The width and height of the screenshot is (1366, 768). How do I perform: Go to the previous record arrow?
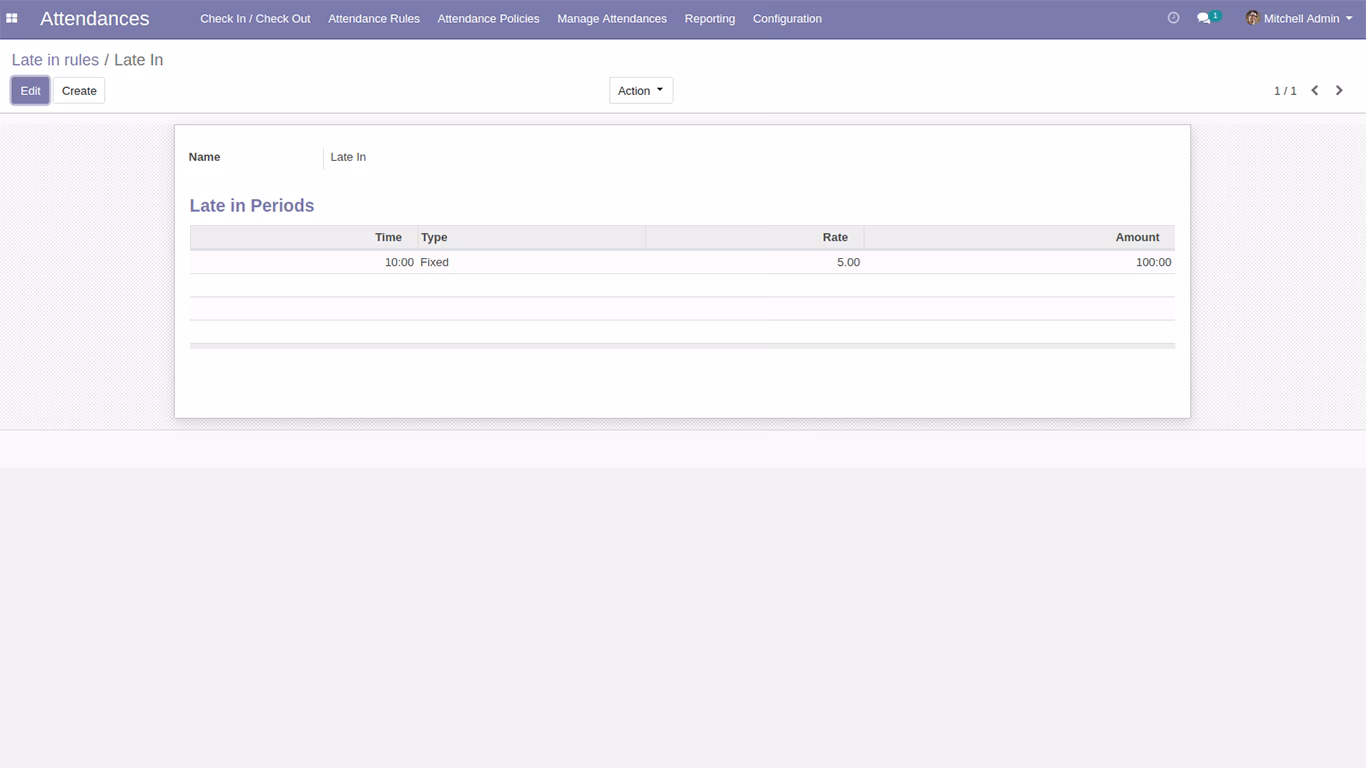click(x=1315, y=90)
